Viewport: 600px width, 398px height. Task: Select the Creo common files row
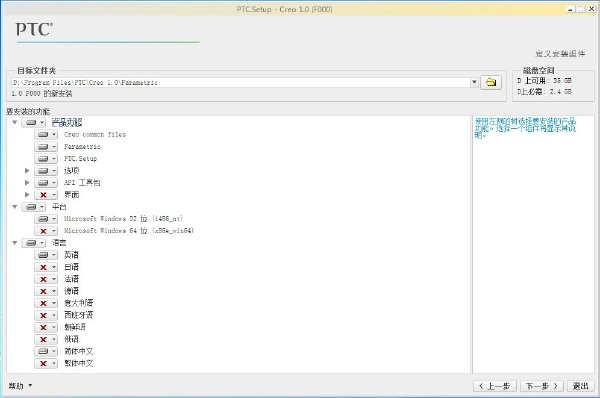[95, 135]
